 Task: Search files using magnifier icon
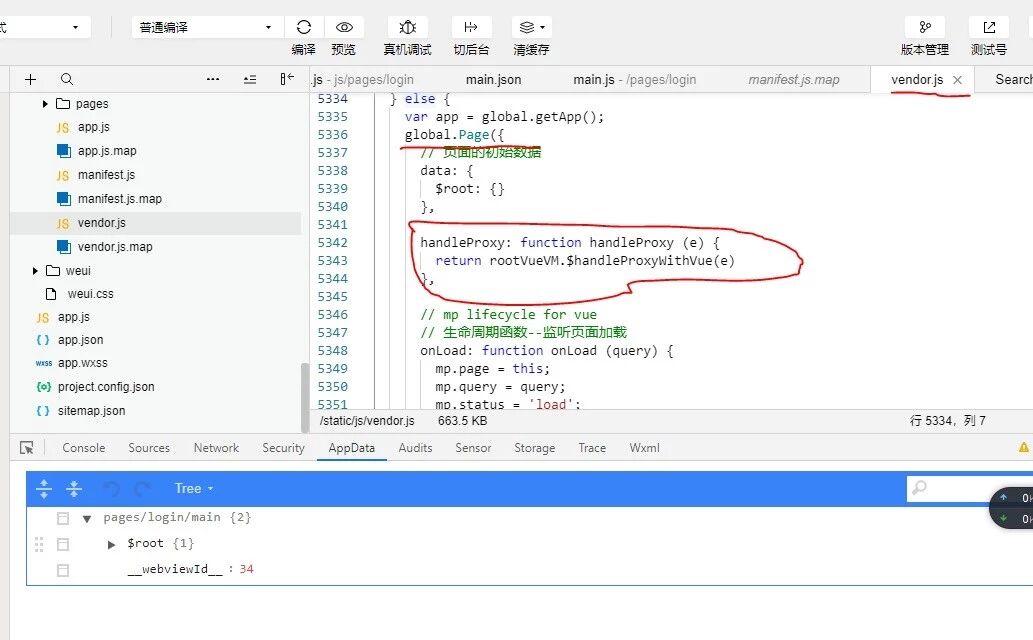click(67, 79)
